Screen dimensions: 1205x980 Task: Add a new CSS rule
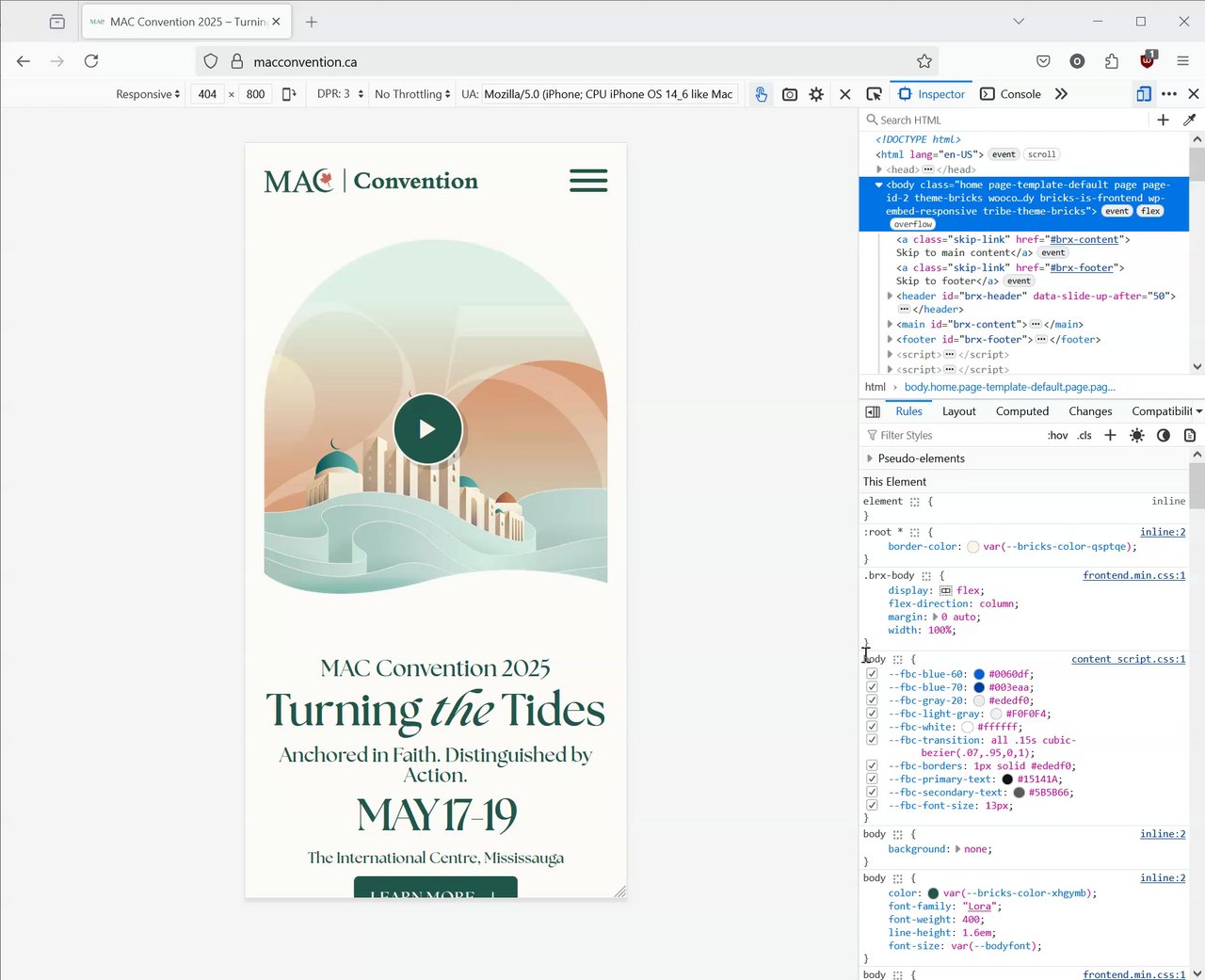click(x=1110, y=435)
